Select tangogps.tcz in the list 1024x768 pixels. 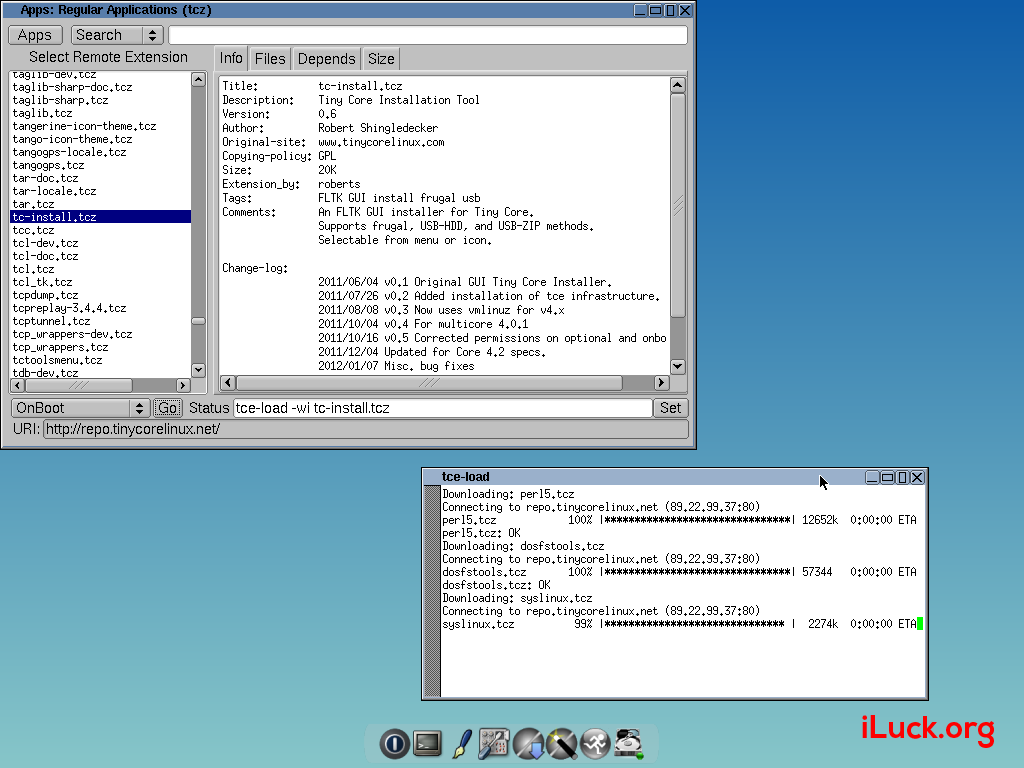[101, 165]
